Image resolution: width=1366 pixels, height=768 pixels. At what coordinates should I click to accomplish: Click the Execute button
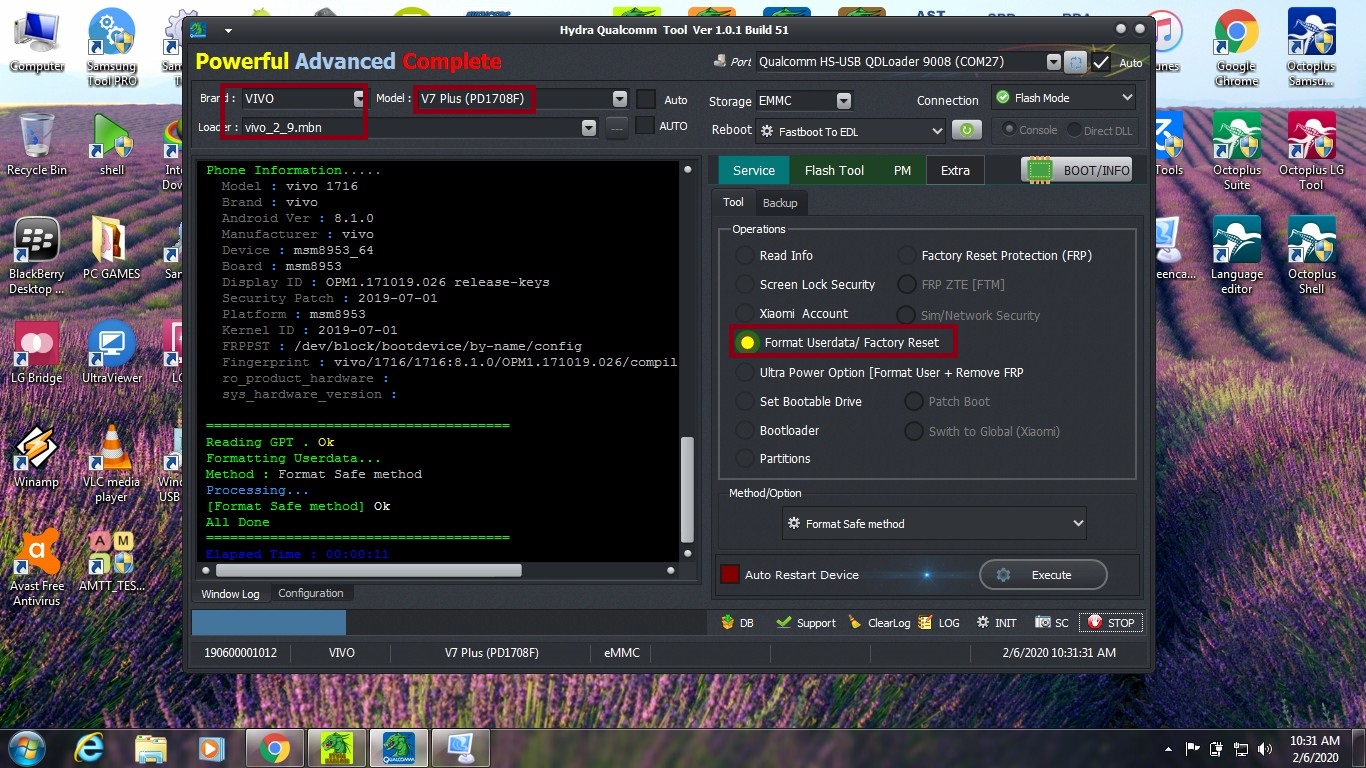click(x=1043, y=575)
